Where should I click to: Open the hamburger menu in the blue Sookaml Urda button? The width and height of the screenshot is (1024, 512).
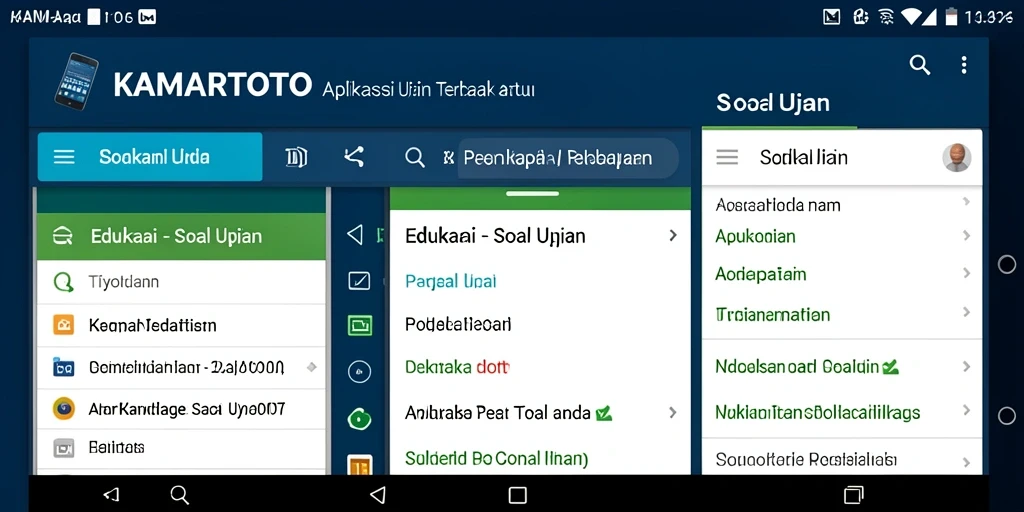pyautogui.click(x=64, y=157)
